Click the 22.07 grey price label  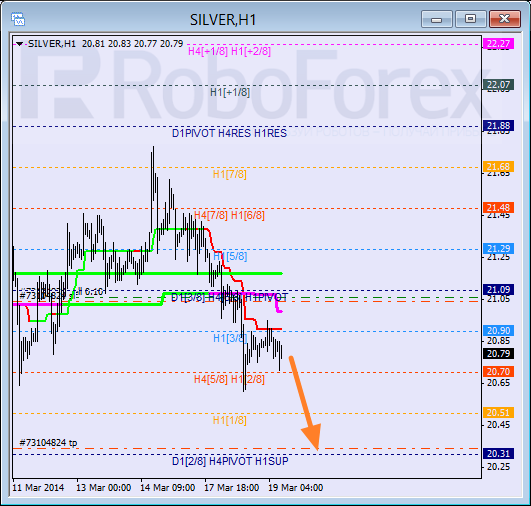[x=498, y=84]
